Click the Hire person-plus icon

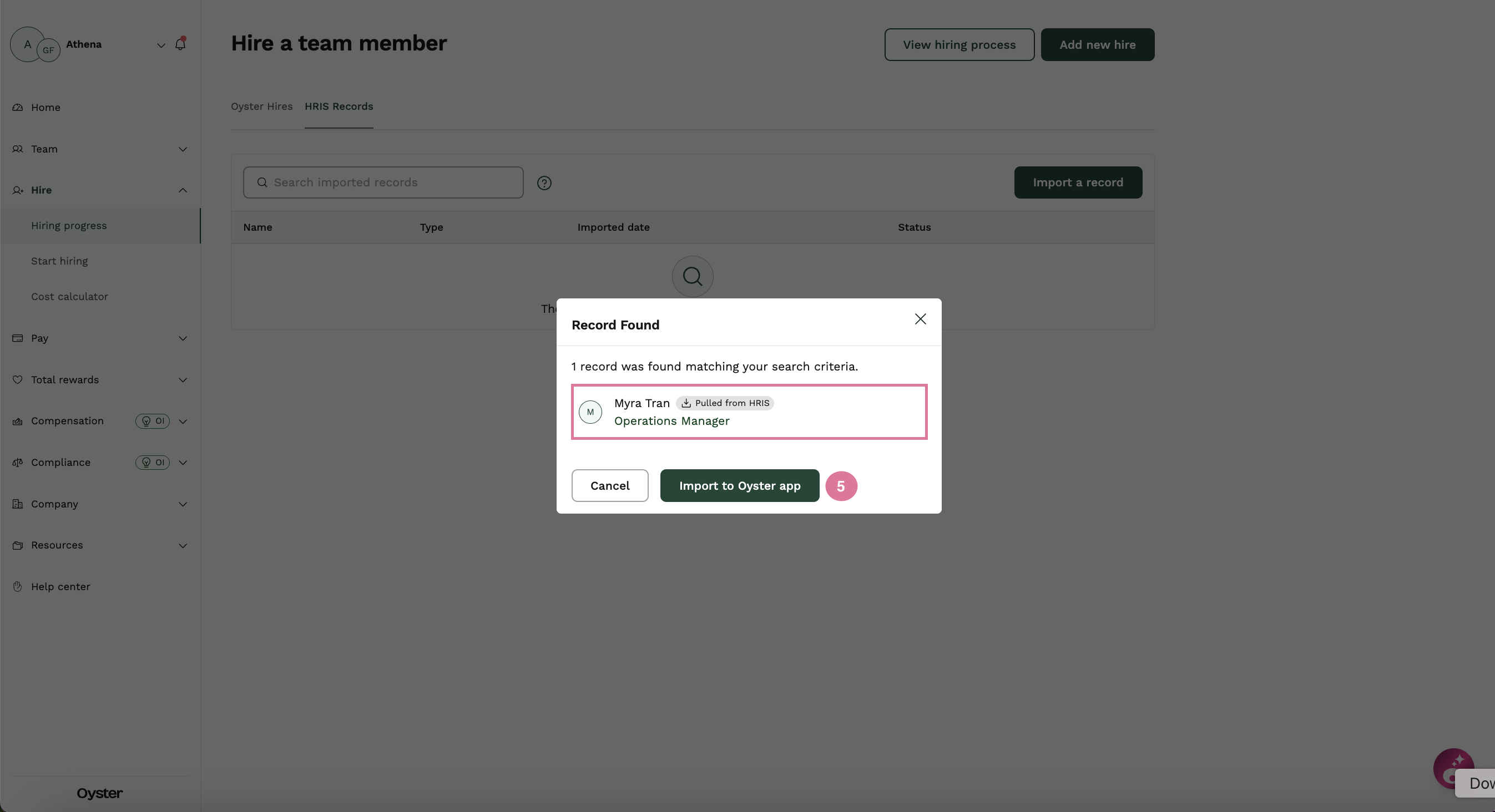[17, 190]
